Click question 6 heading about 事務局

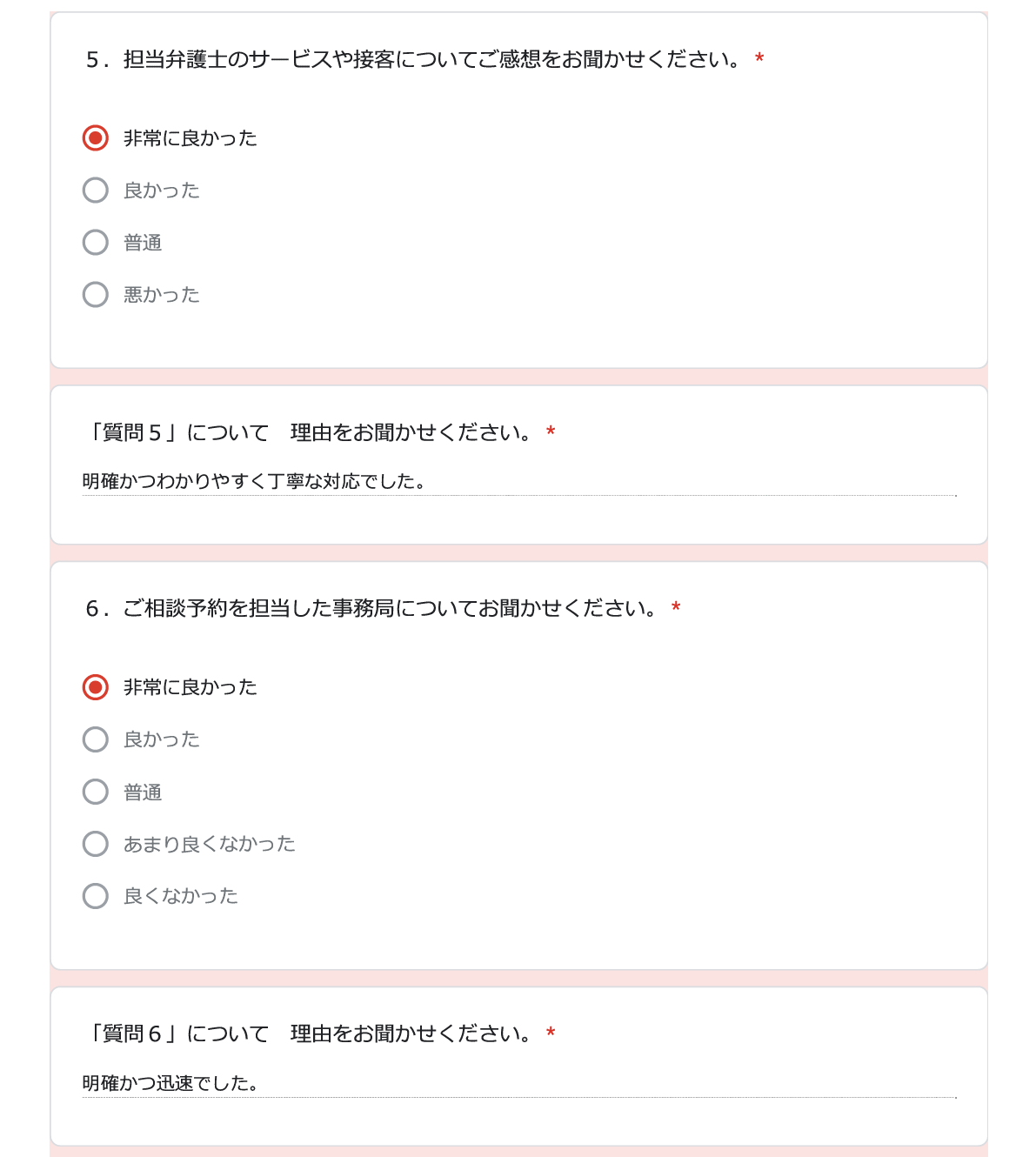[x=372, y=608]
